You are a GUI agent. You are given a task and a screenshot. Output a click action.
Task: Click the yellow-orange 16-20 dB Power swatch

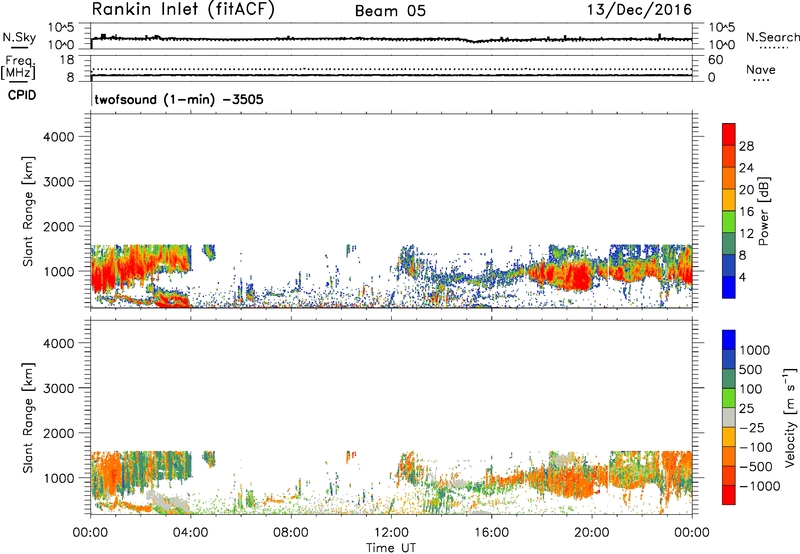[729, 198]
